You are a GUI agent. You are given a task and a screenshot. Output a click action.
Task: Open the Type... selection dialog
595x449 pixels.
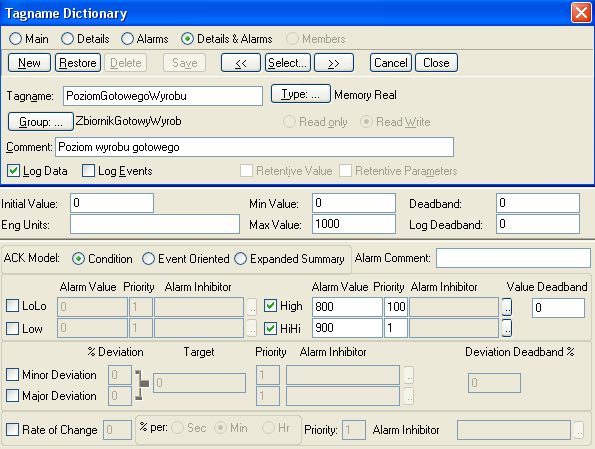pyautogui.click(x=301, y=94)
